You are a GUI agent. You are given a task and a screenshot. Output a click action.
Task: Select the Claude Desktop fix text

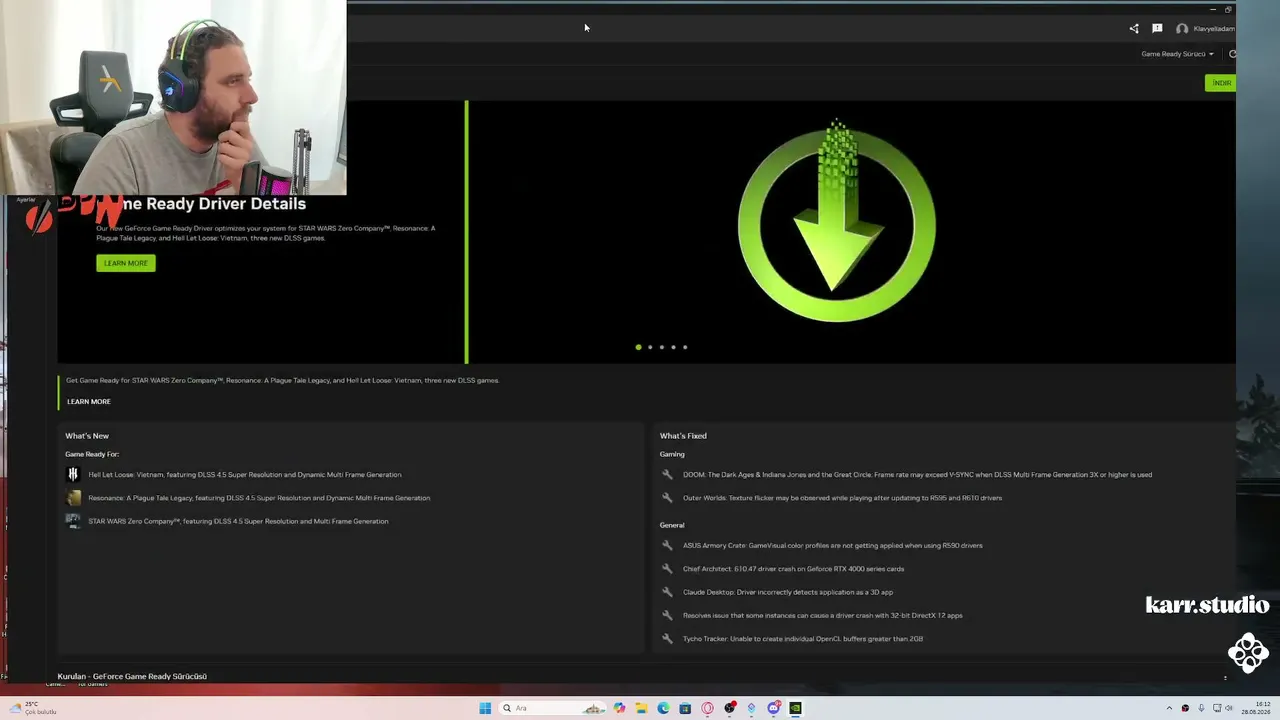(x=788, y=592)
